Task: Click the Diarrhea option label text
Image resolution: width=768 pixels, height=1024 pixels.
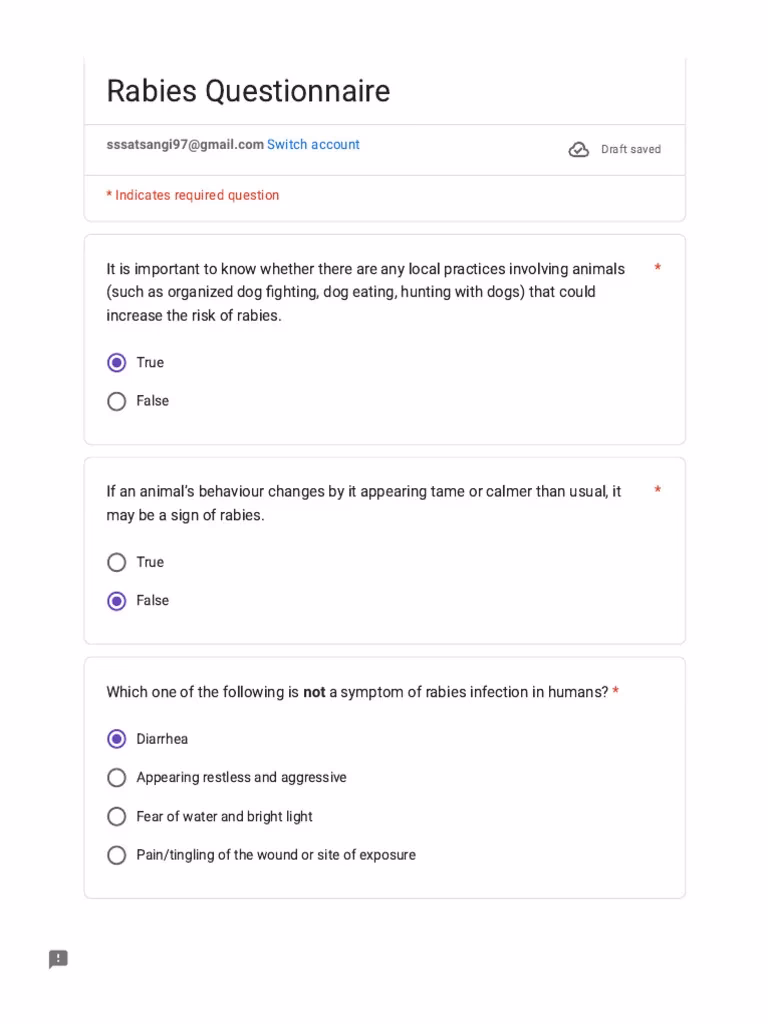Action: click(162, 739)
